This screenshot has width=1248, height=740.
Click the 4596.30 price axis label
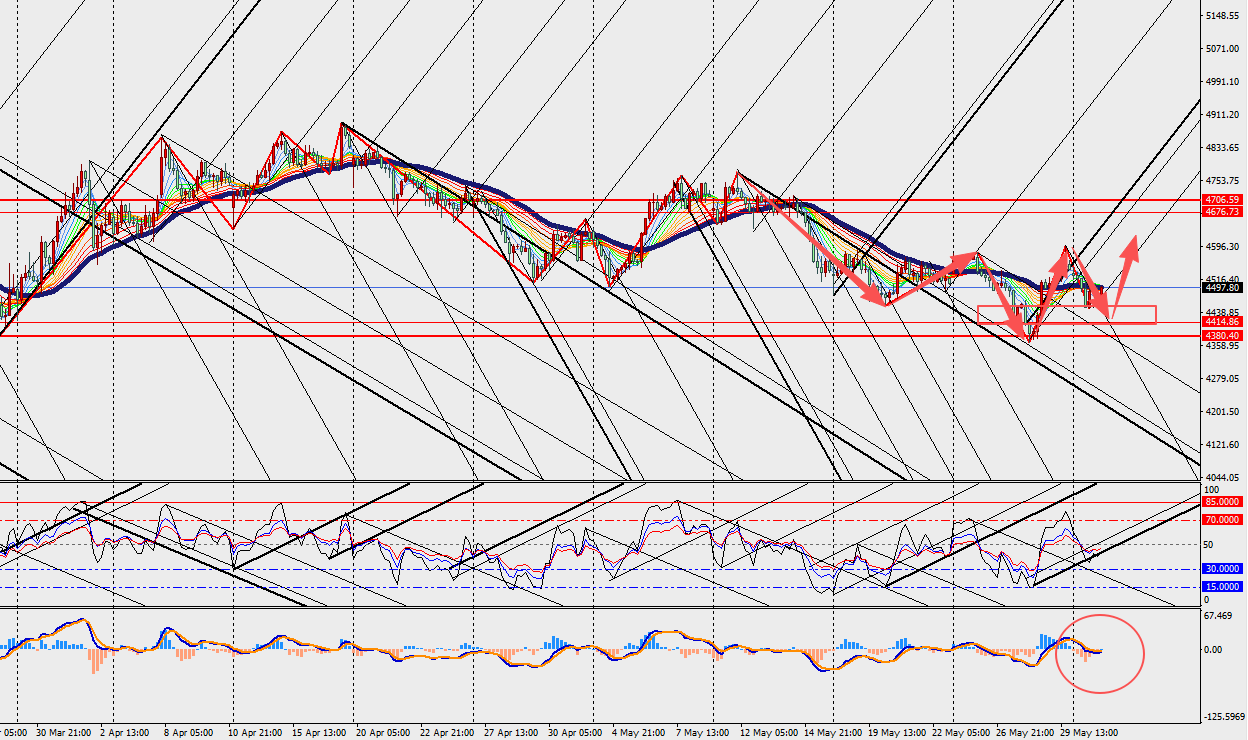[x=1224, y=247]
